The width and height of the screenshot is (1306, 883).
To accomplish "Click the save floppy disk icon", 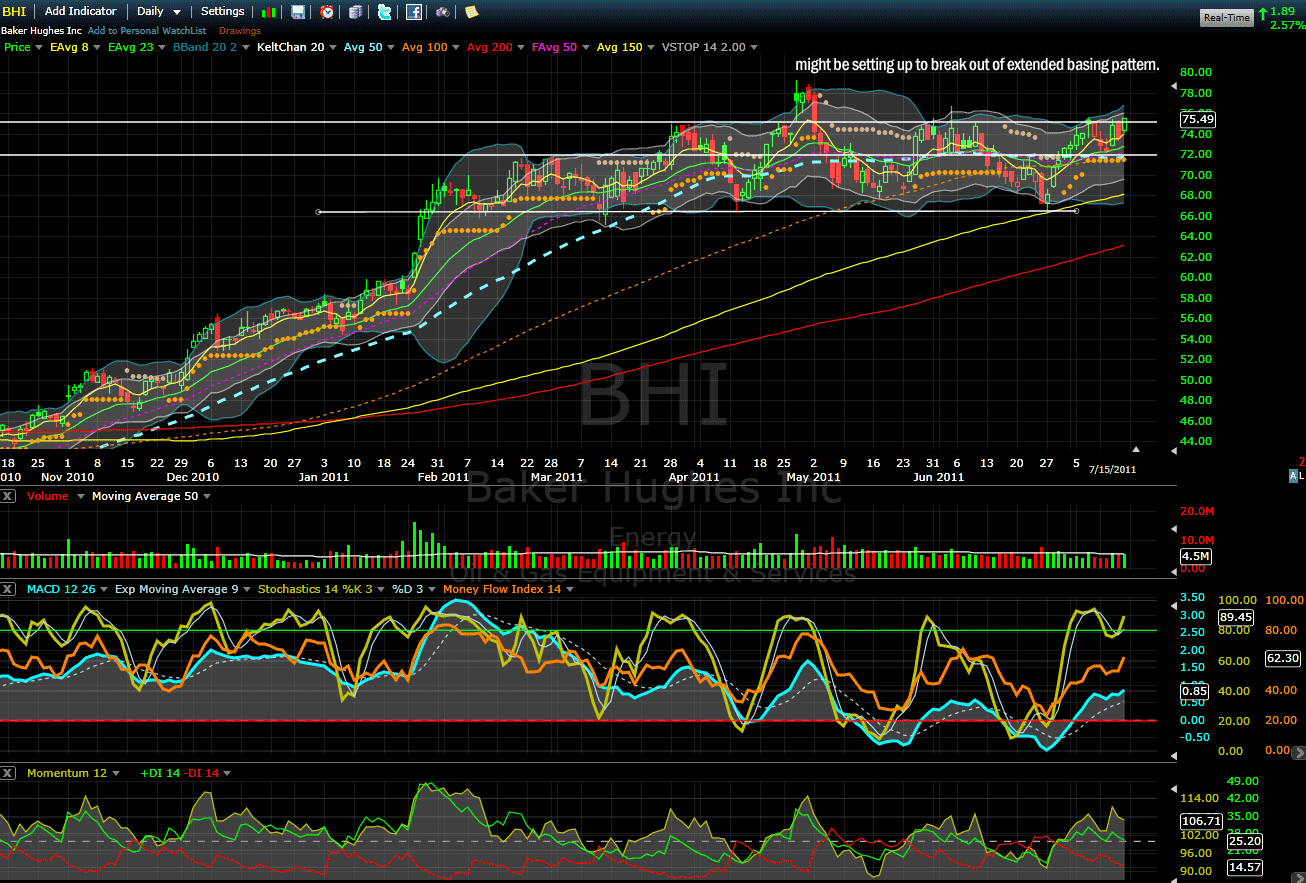I will pyautogui.click(x=298, y=12).
